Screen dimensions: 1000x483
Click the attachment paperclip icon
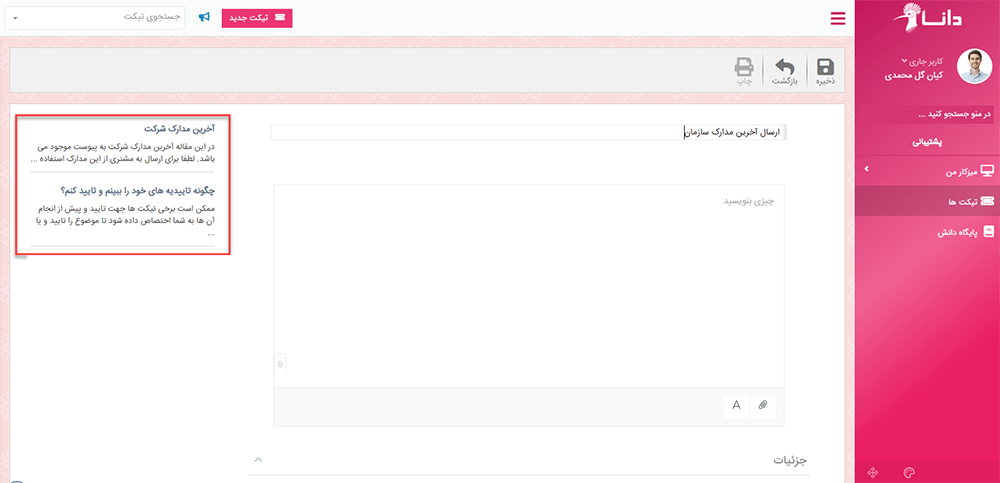tap(763, 405)
